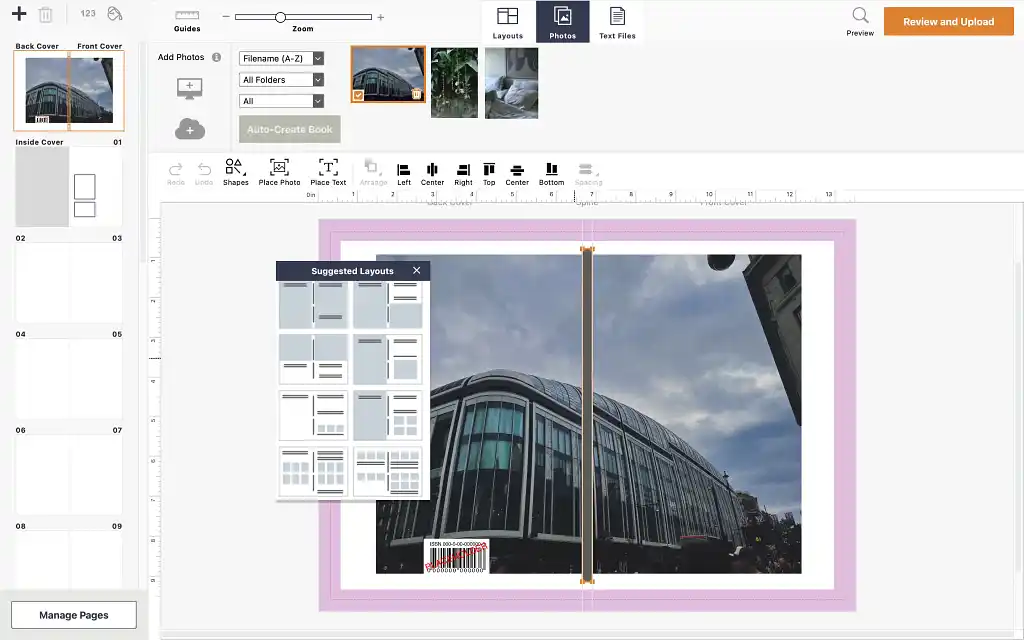The height and width of the screenshot is (640, 1024).
Task: Select the Place Text tool
Action: coord(328,171)
